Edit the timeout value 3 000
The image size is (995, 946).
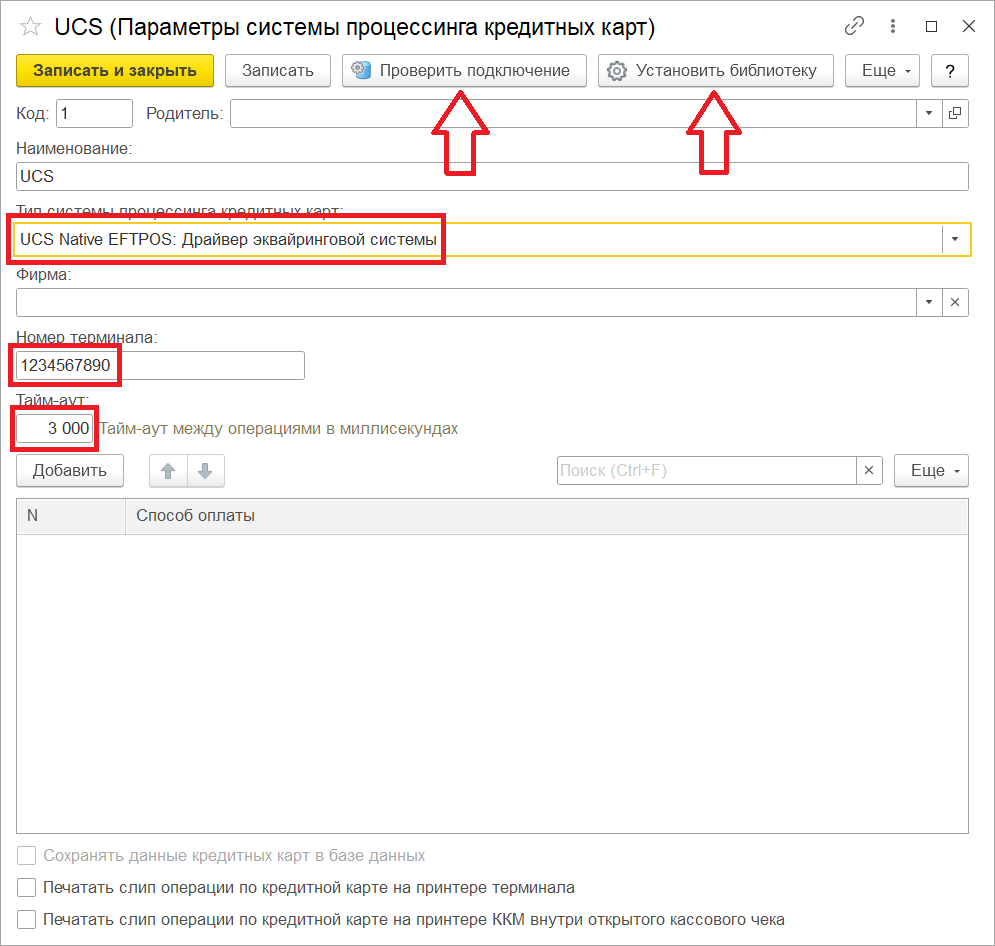55,428
